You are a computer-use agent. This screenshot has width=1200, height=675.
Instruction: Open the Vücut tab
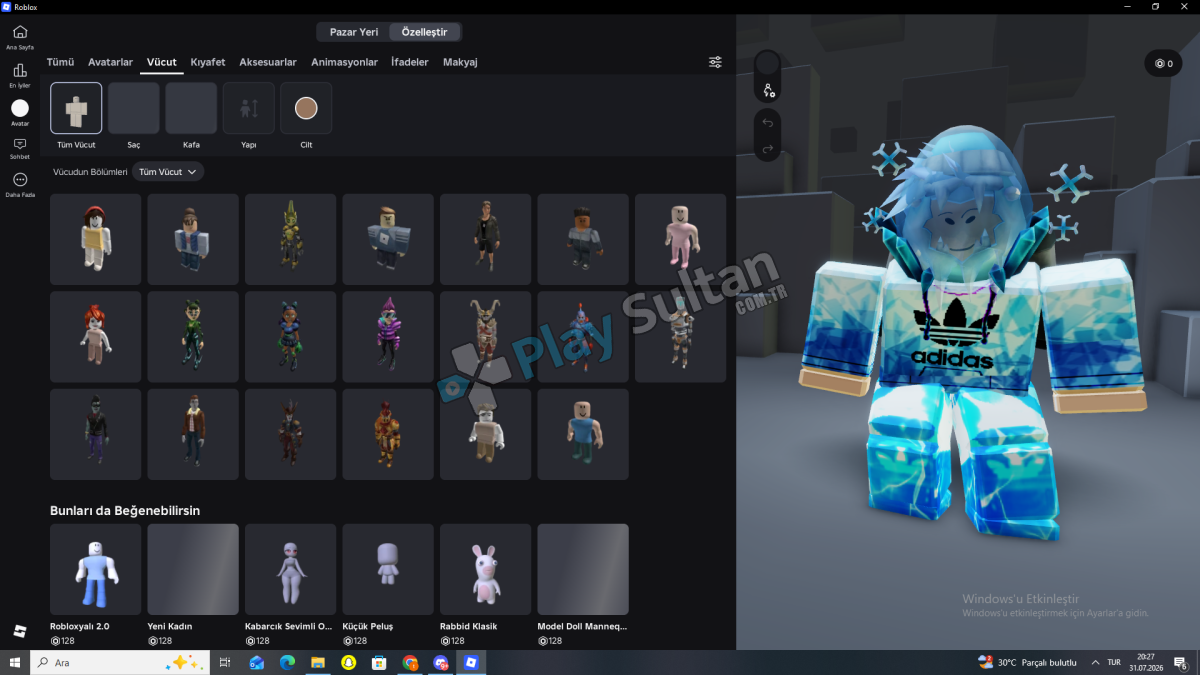tap(161, 62)
